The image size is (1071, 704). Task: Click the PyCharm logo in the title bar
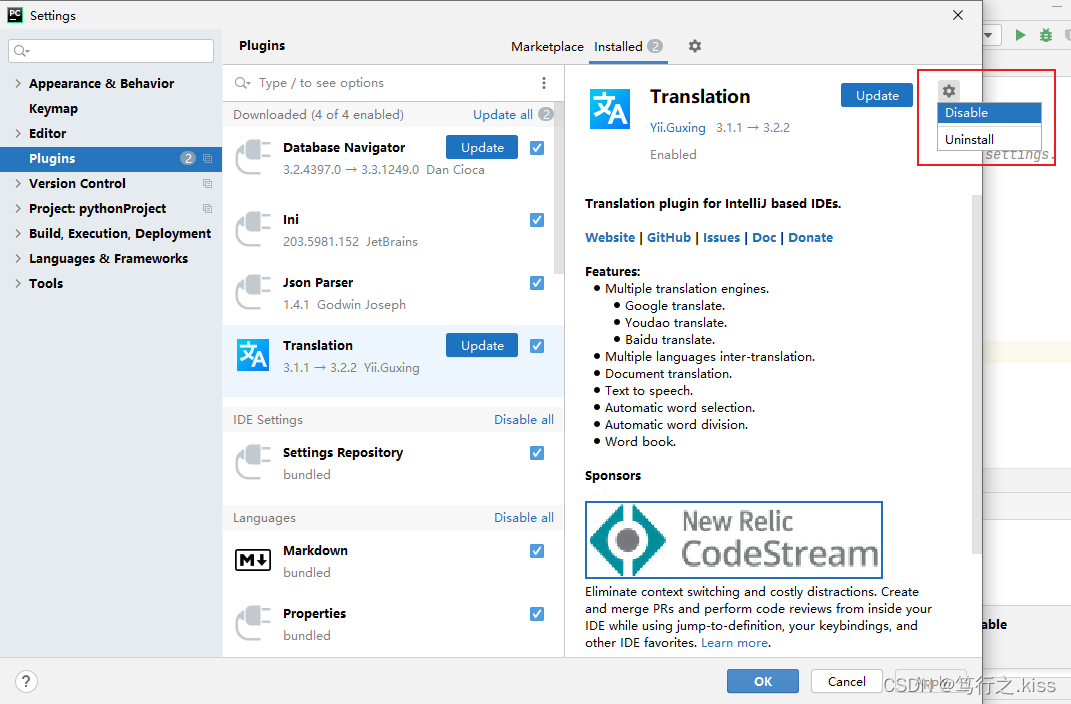(15, 15)
